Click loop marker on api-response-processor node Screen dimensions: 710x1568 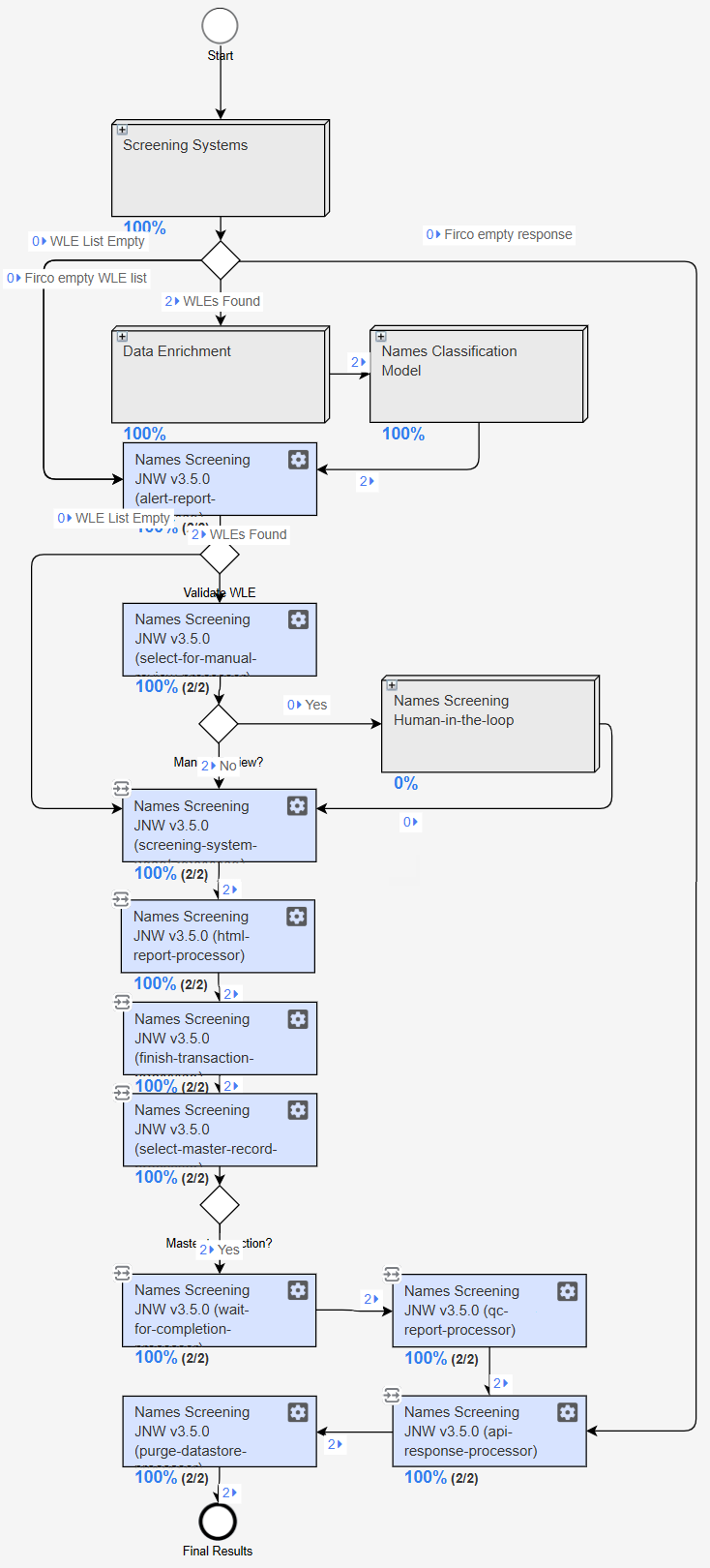[x=392, y=1395]
